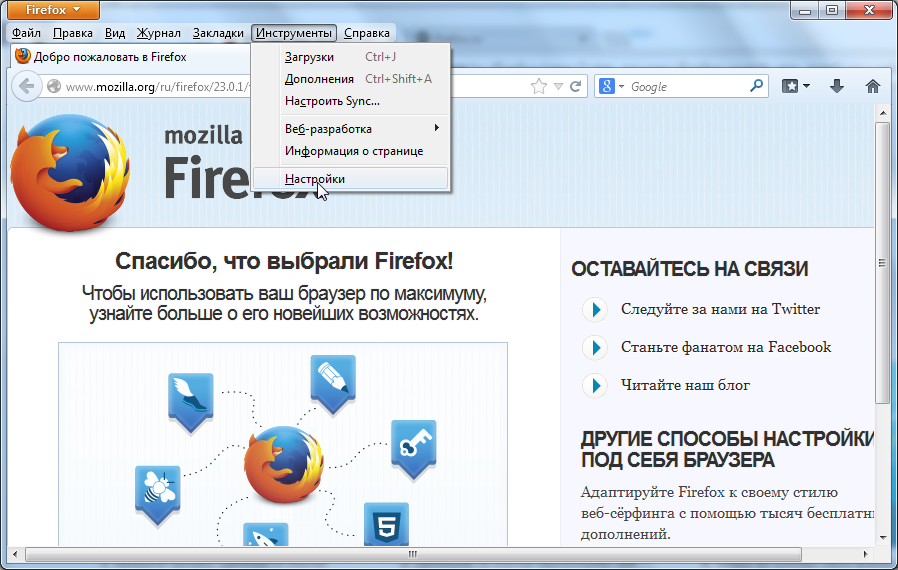Image resolution: width=898 pixels, height=570 pixels.
Task: Follow the Следуйте за нами на Twitter link
Action: tap(720, 309)
